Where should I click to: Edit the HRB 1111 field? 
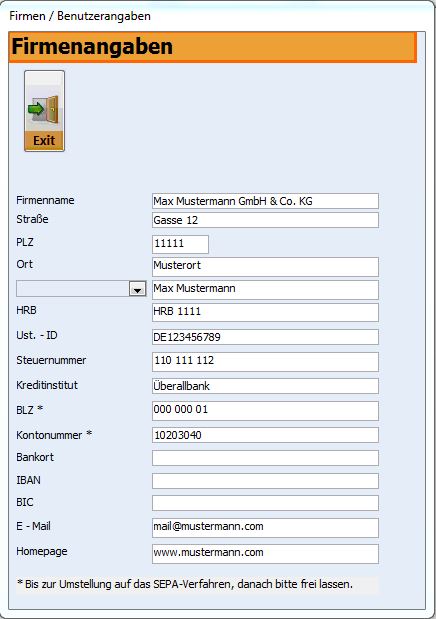coord(265,312)
